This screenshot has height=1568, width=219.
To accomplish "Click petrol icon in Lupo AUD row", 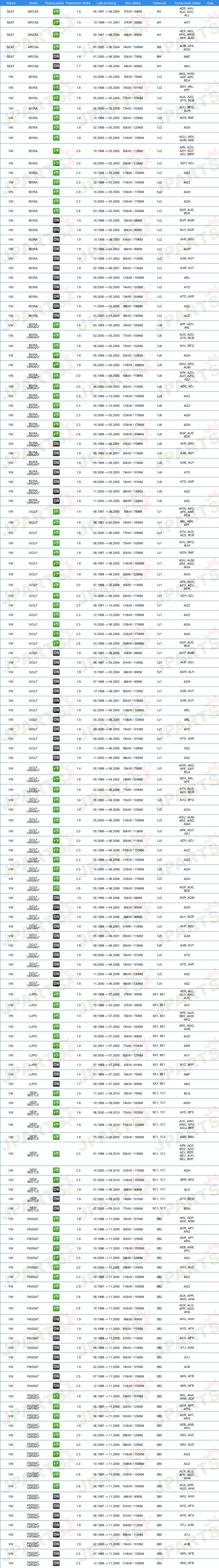I will click(56, 1036).
